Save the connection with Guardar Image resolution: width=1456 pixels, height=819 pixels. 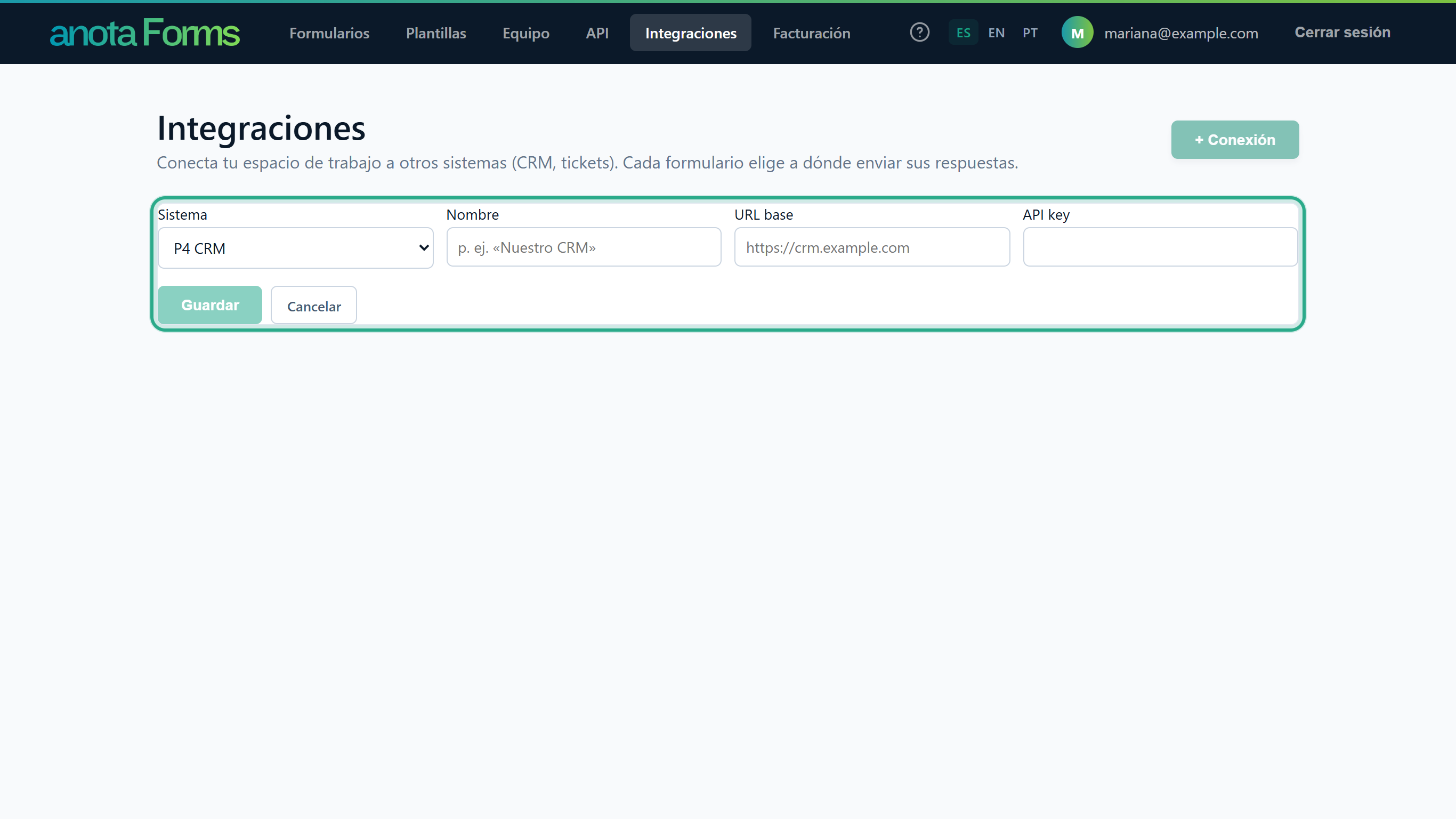(x=209, y=305)
